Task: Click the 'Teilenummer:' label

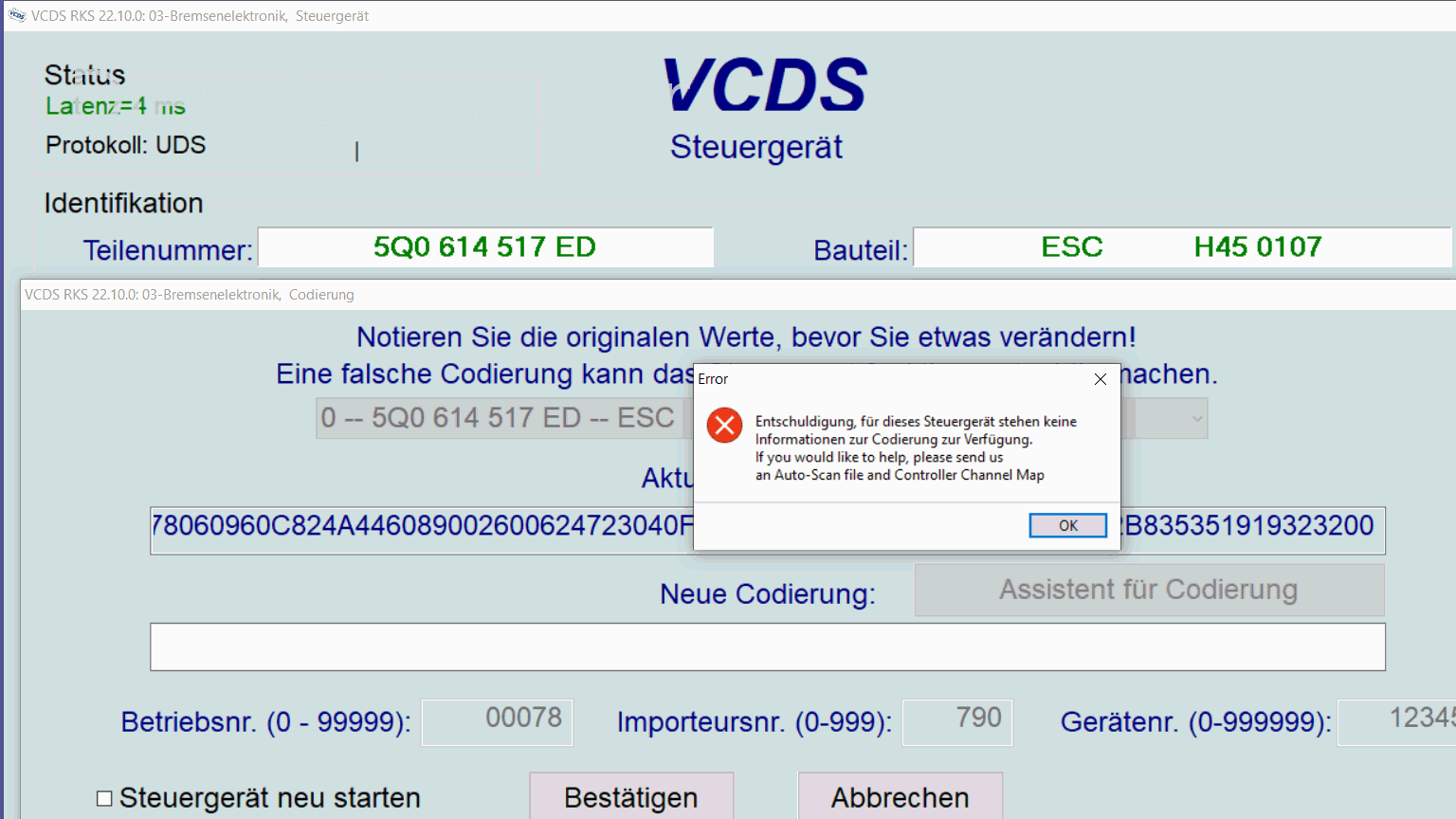Action: [x=168, y=250]
